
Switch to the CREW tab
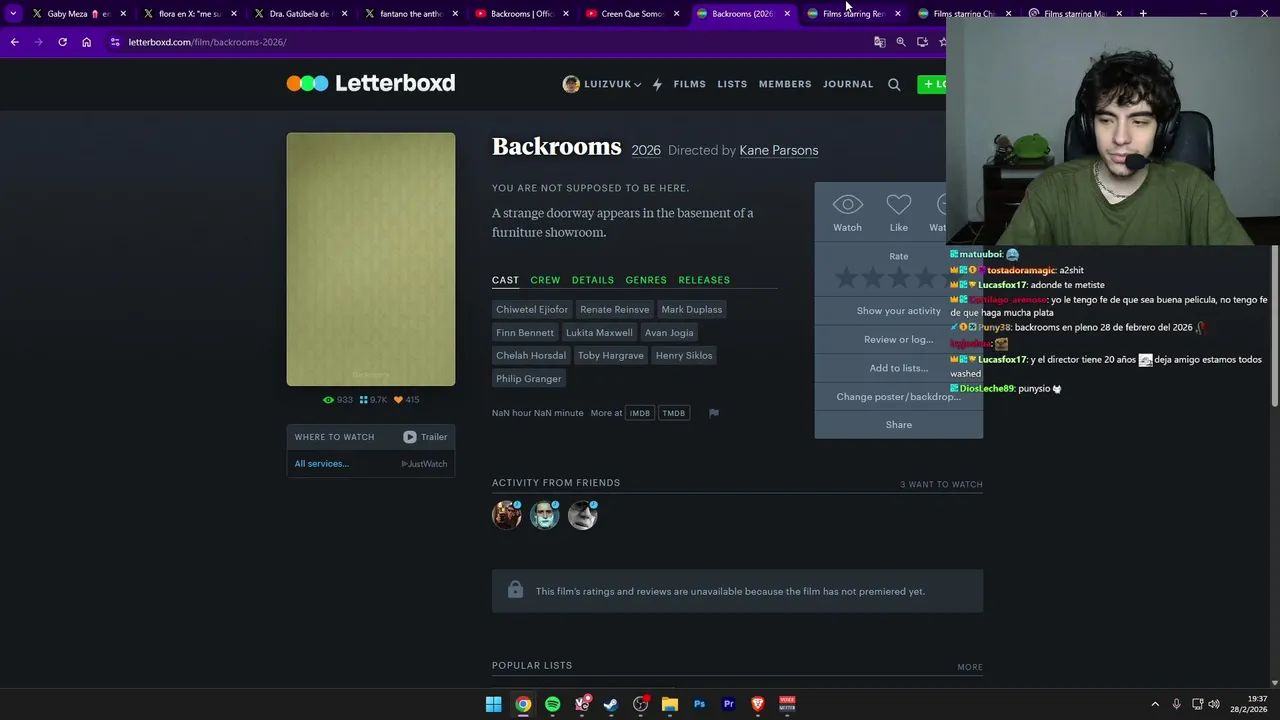[545, 280]
